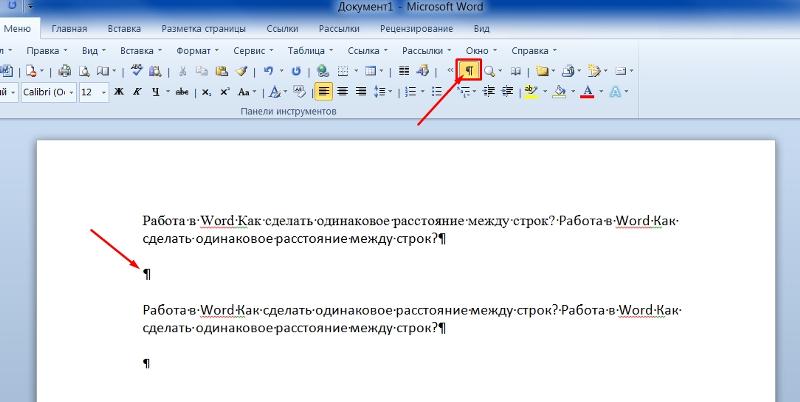Image resolution: width=800 pixels, height=402 pixels.
Task: Switch to the Главная tab
Action: tap(69, 29)
